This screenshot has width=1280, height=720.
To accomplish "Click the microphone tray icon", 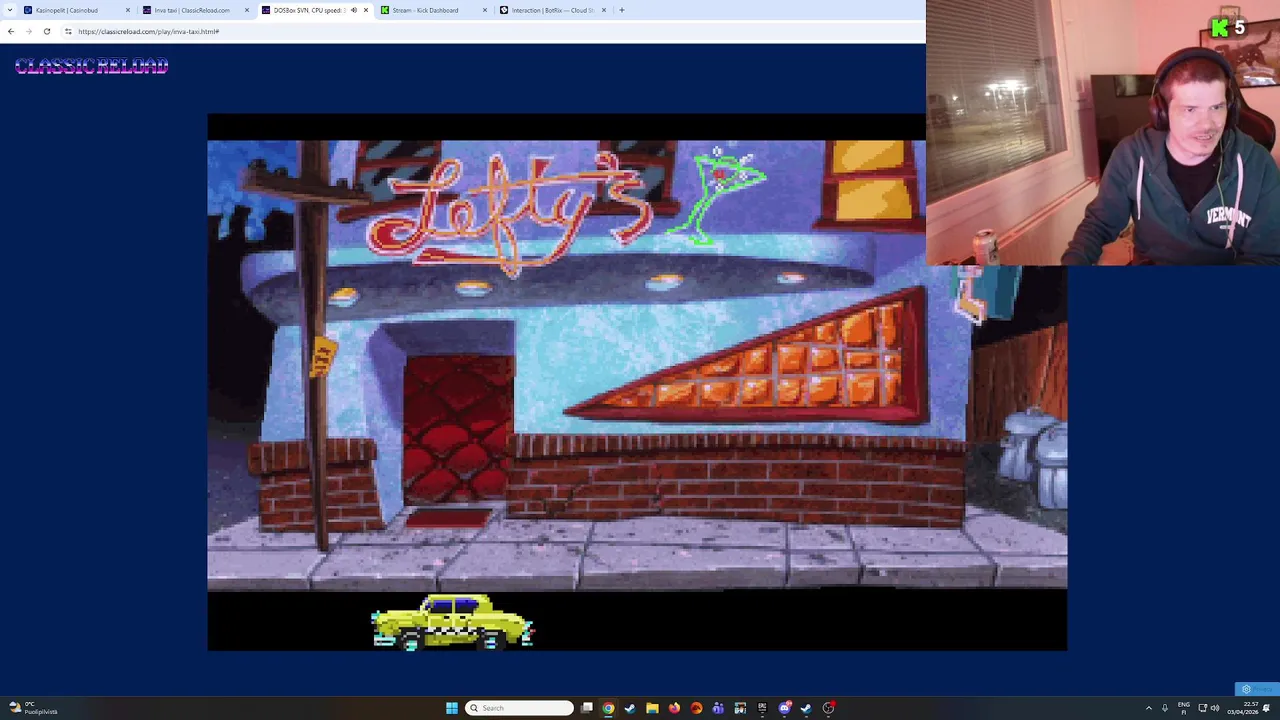I will pyautogui.click(x=1164, y=708).
